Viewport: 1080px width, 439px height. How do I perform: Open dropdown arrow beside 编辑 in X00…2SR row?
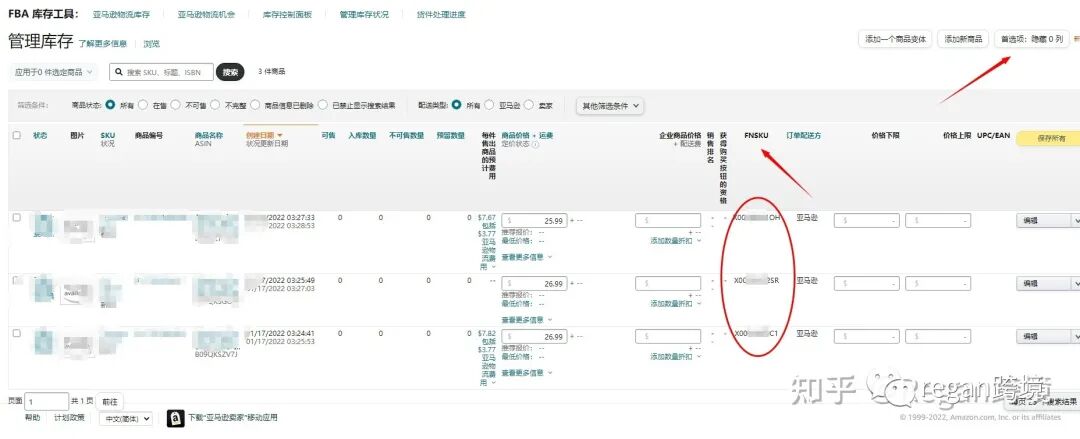1074,283
